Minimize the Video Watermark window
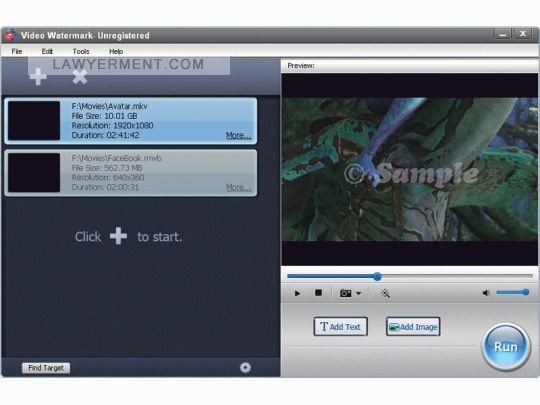 click(x=502, y=34)
